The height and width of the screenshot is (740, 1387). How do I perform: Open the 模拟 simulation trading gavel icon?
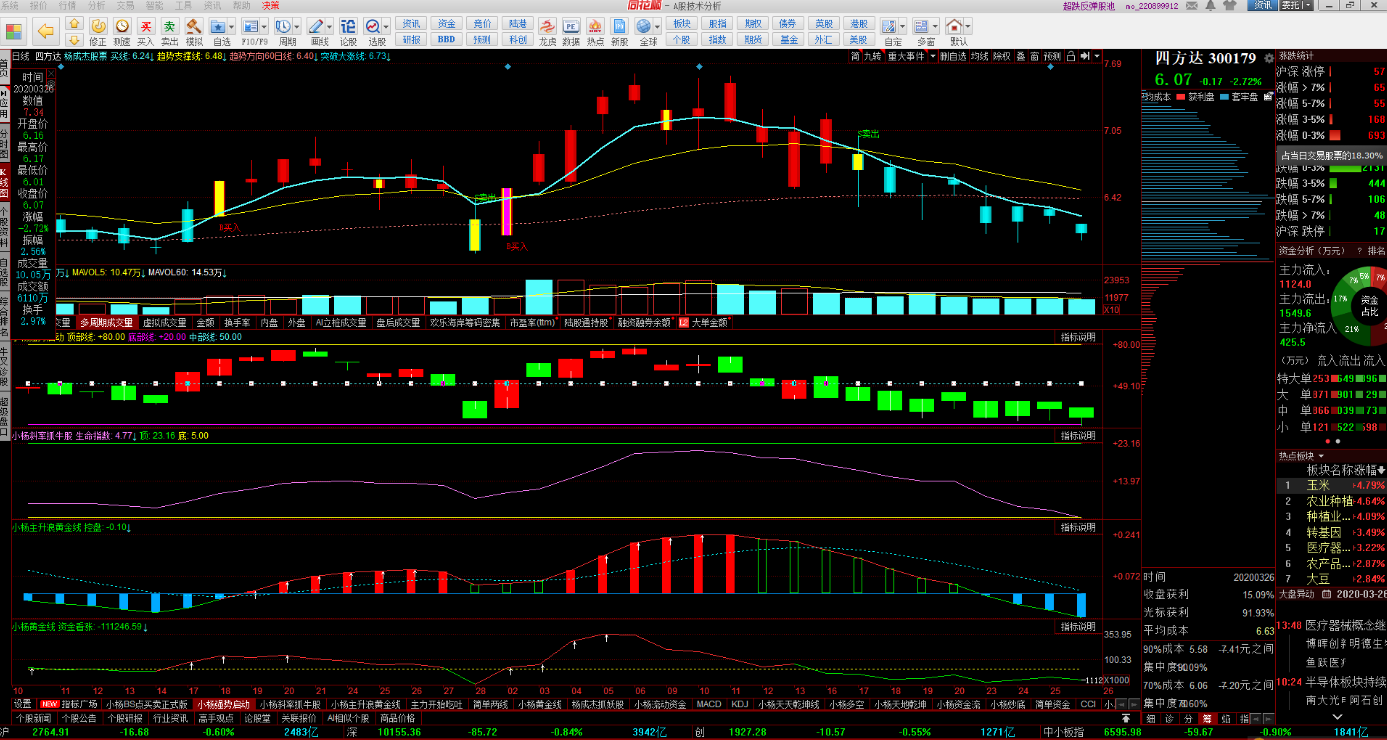[x=194, y=26]
